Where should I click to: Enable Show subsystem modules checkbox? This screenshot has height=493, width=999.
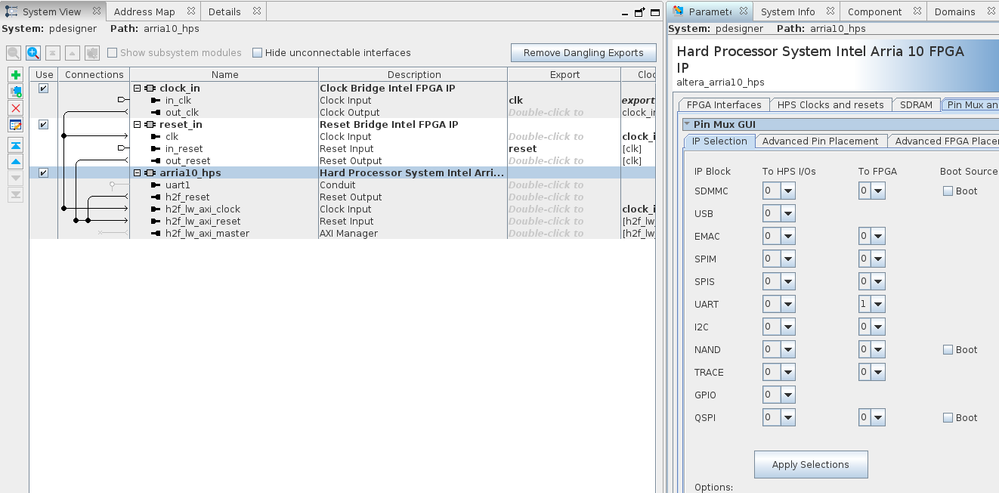pos(112,53)
